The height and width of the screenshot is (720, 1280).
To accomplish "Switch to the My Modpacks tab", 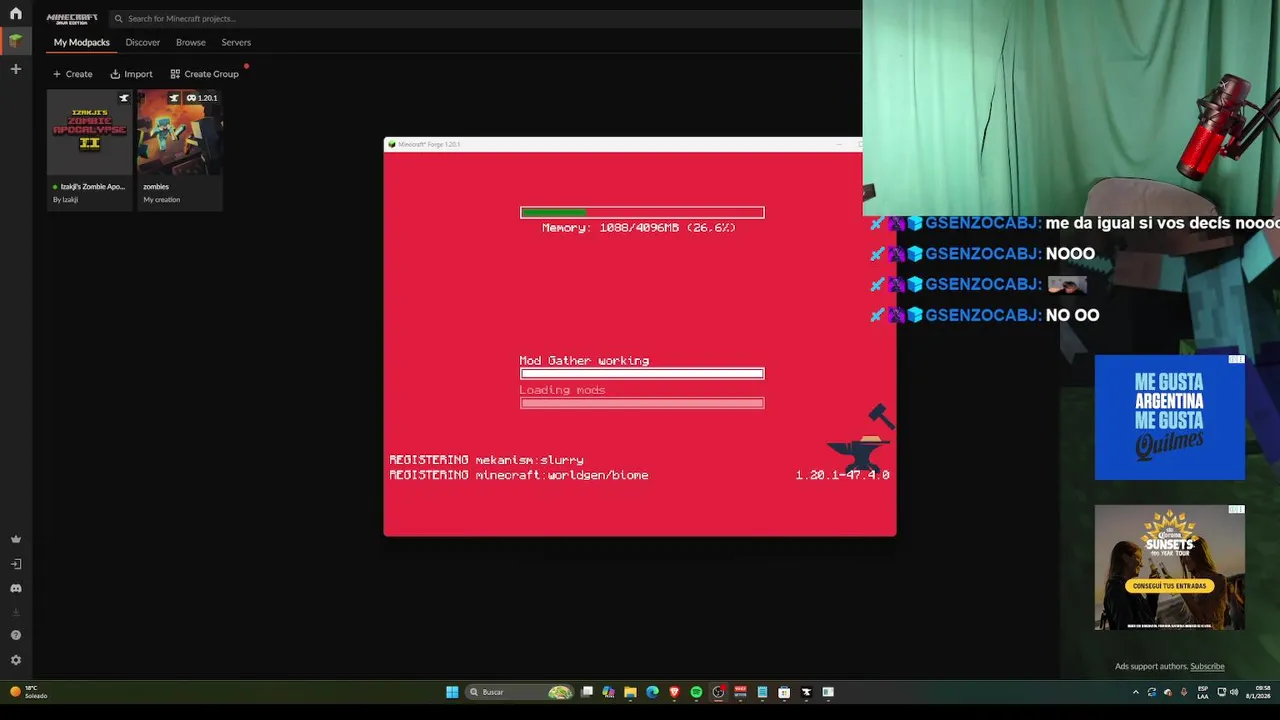I will pyautogui.click(x=82, y=42).
